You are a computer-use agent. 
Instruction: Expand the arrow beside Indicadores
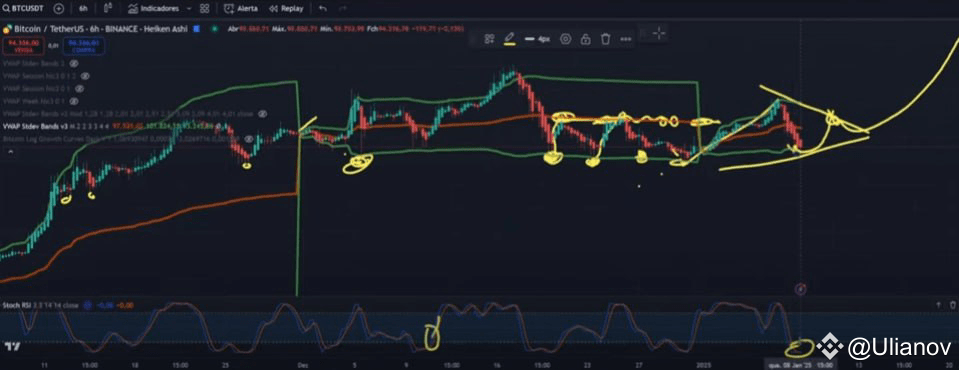point(188,9)
